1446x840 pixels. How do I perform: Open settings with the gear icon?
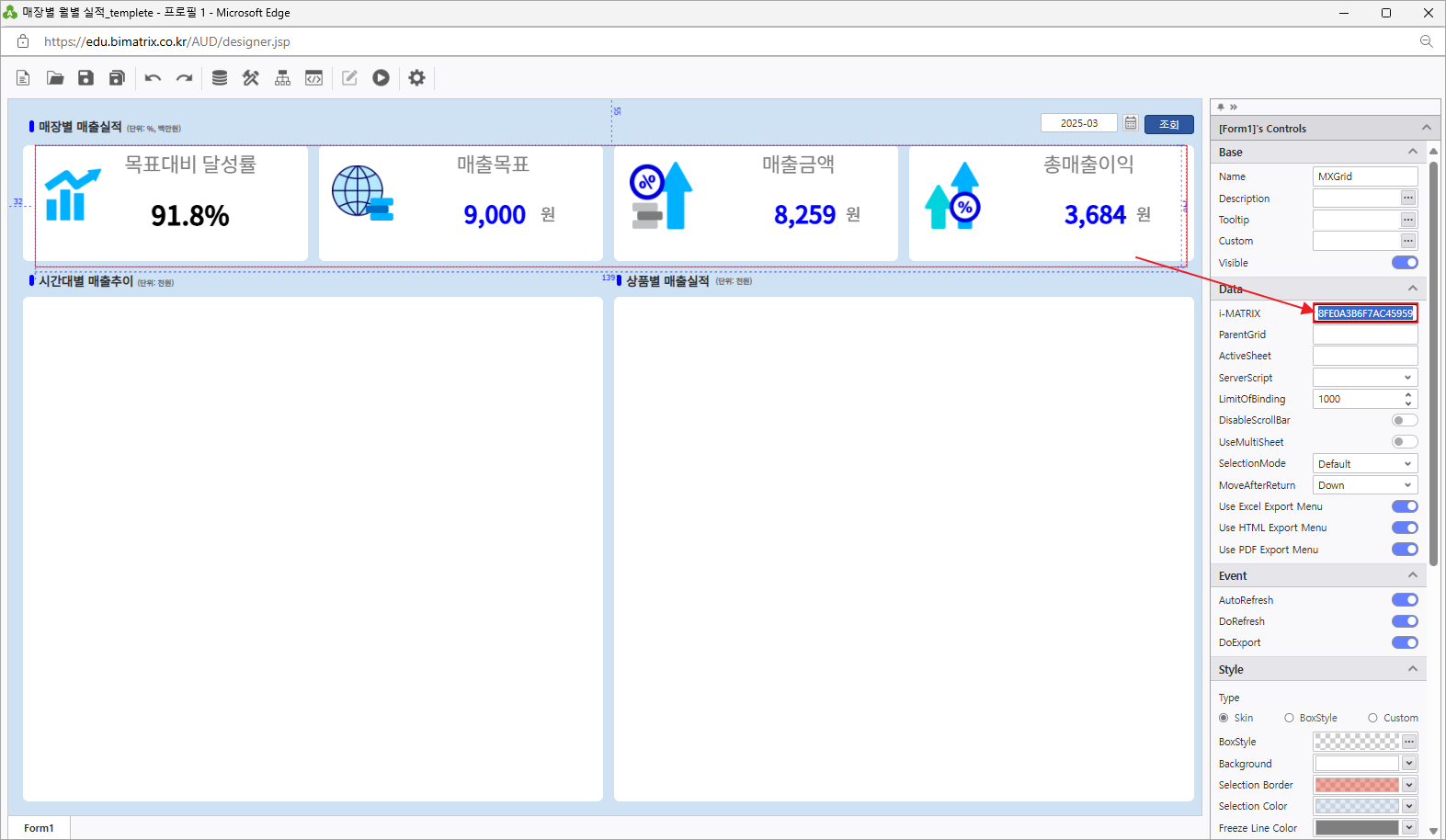click(x=416, y=78)
